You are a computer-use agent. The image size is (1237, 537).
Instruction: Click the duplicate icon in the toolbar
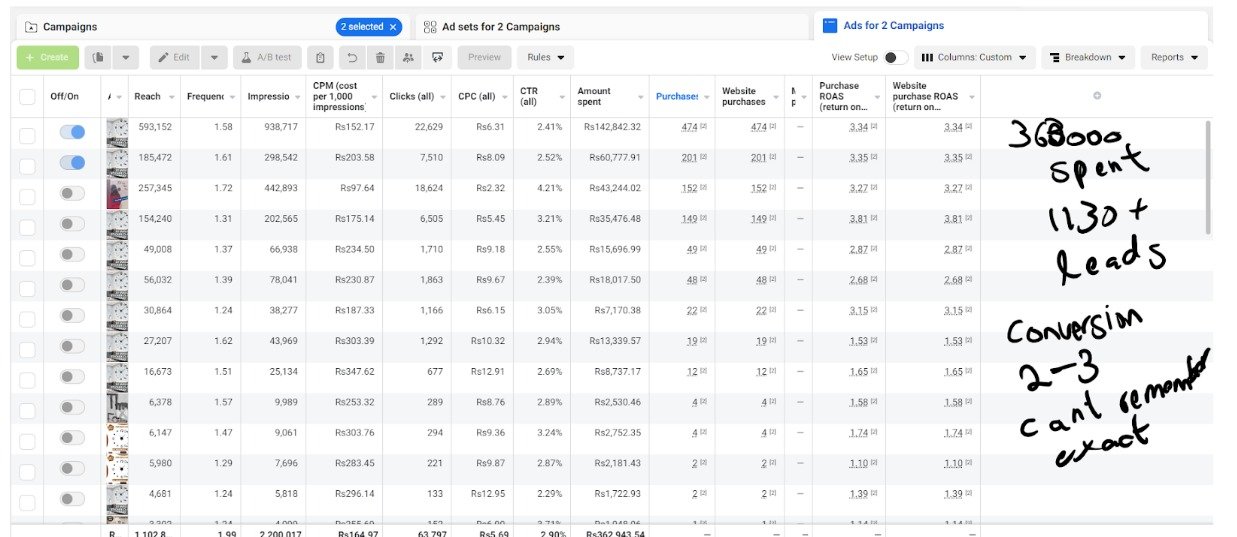(x=98, y=58)
